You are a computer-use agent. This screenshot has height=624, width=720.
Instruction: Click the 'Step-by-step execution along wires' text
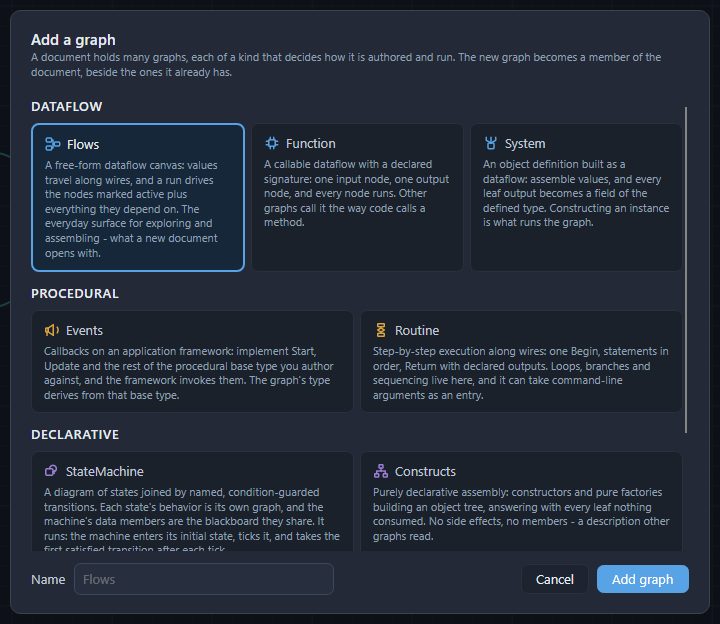521,373
